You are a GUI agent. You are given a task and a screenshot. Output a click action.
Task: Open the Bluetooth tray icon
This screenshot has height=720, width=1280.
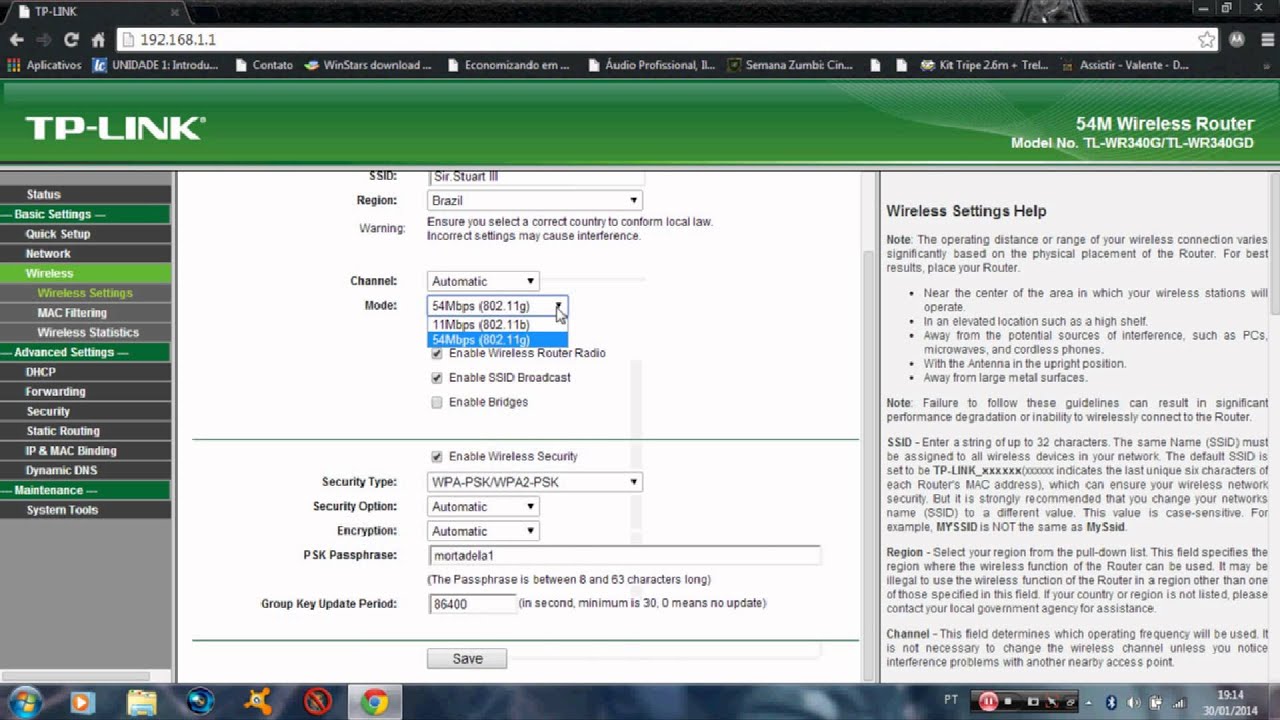click(x=1111, y=702)
